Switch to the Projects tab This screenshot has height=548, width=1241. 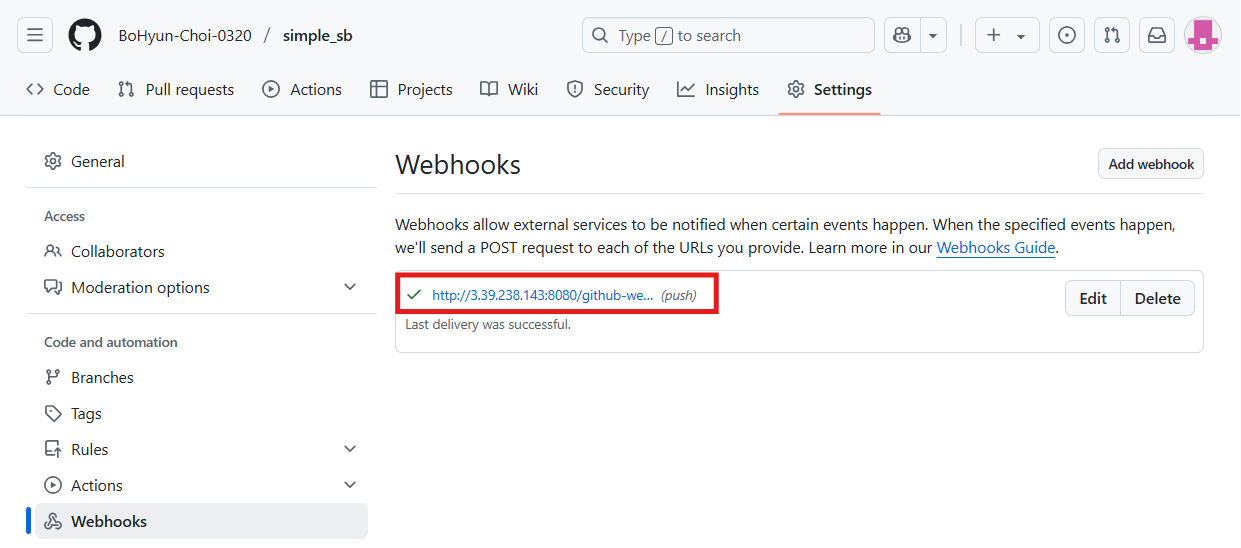411,89
